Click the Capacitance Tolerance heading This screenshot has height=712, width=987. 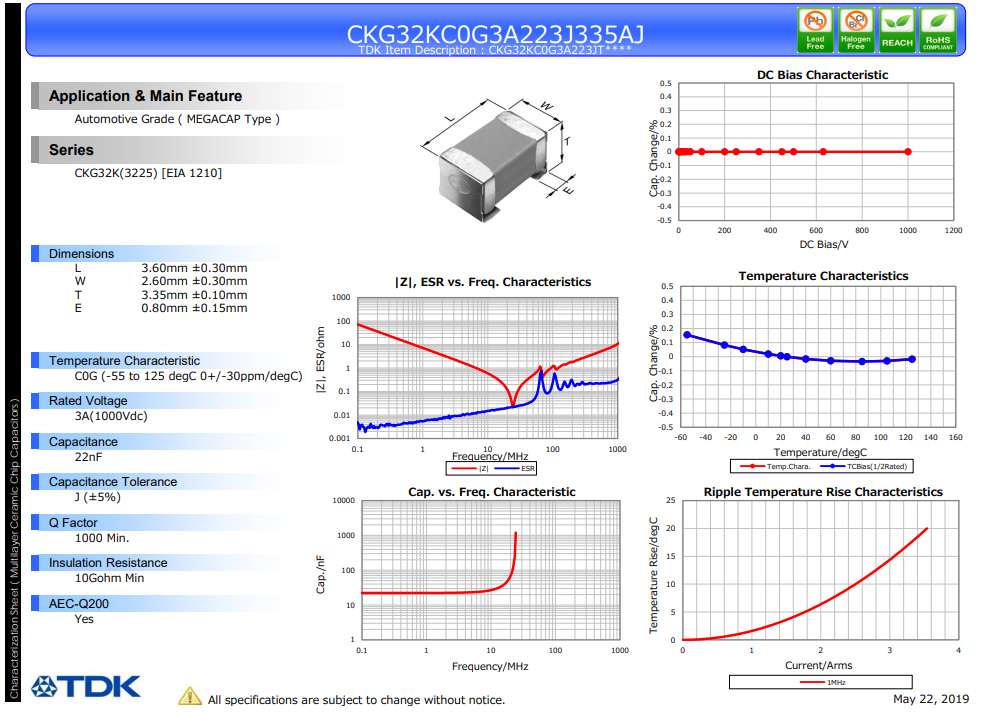(x=113, y=482)
